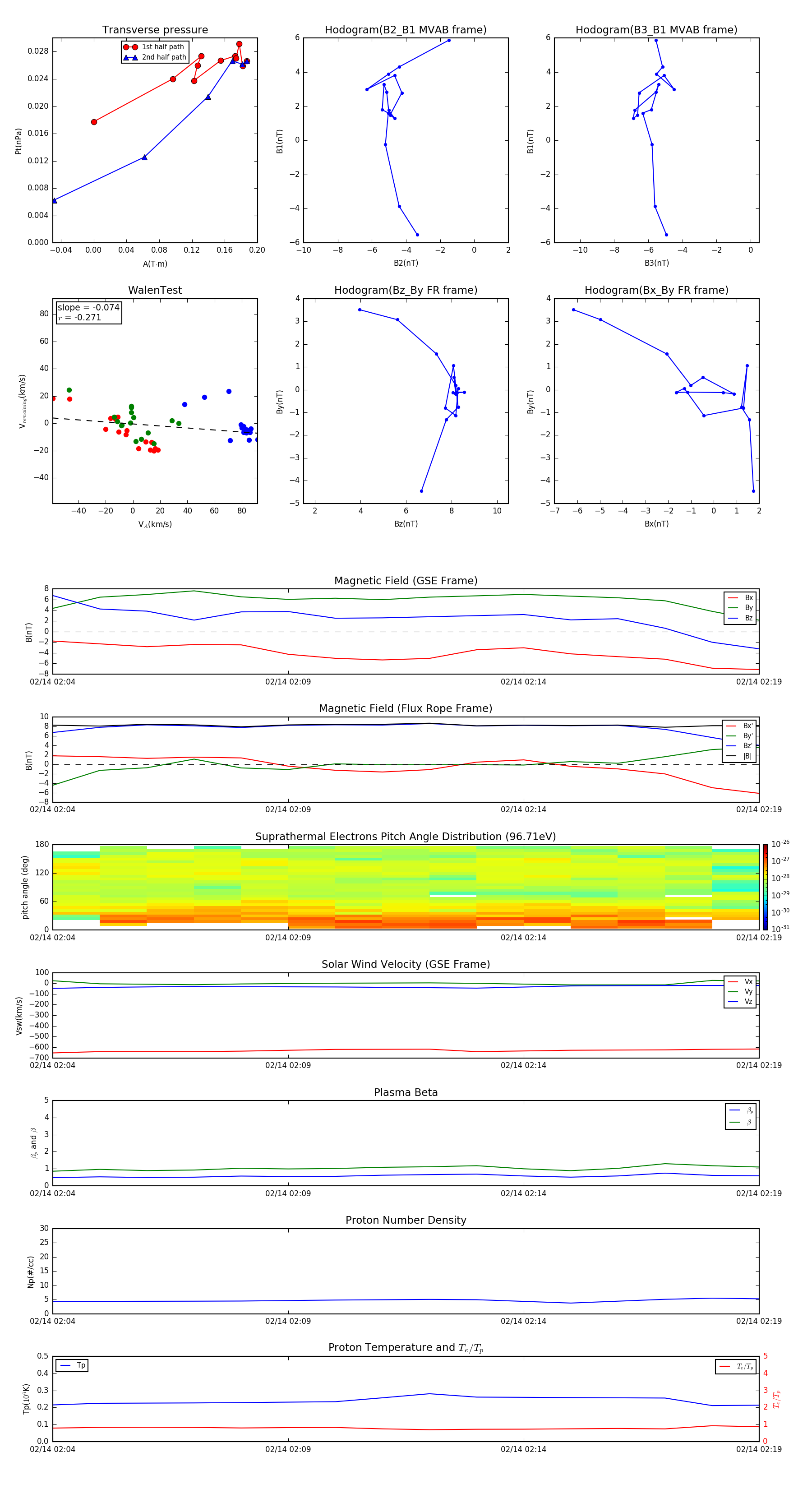Click the Tp legend in temperature panel
Image resolution: width=812 pixels, height=1489 pixels.
pyautogui.click(x=72, y=1366)
